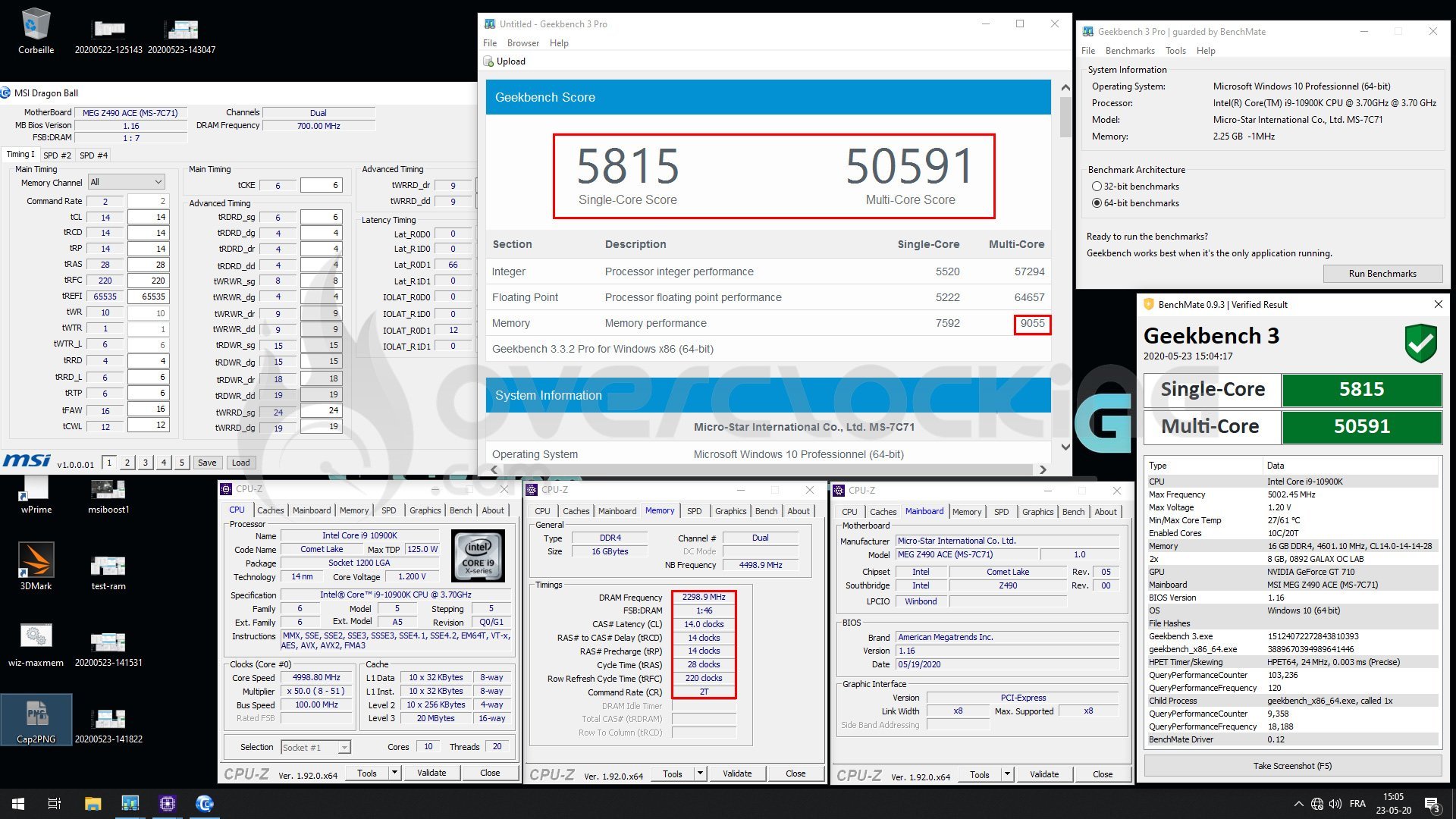
Task: Launch 3DMark from the desktop
Action: tap(36, 566)
